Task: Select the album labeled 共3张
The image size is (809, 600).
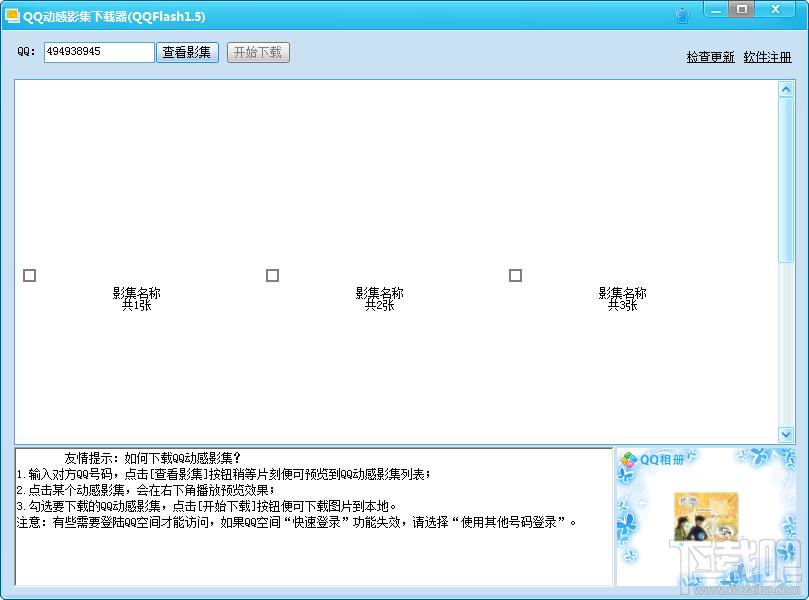Action: click(x=622, y=299)
